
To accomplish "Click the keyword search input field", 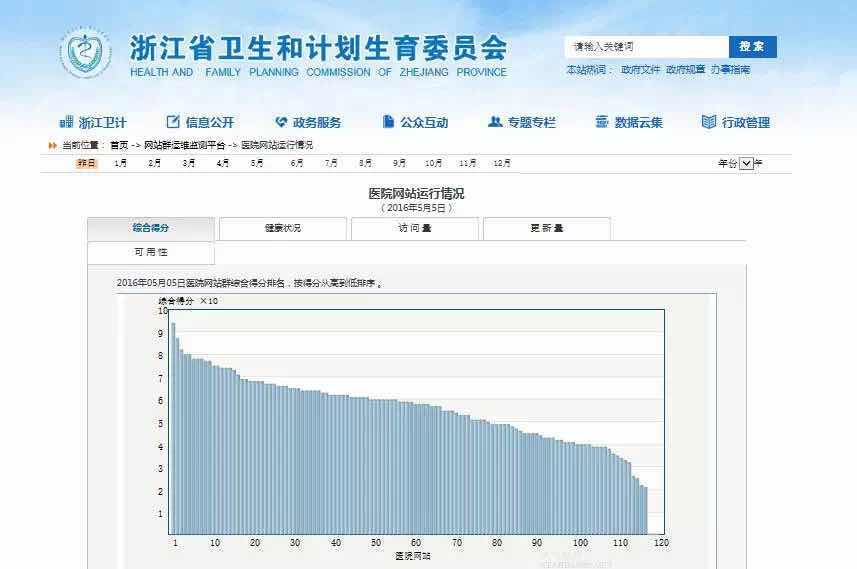I will coord(646,47).
